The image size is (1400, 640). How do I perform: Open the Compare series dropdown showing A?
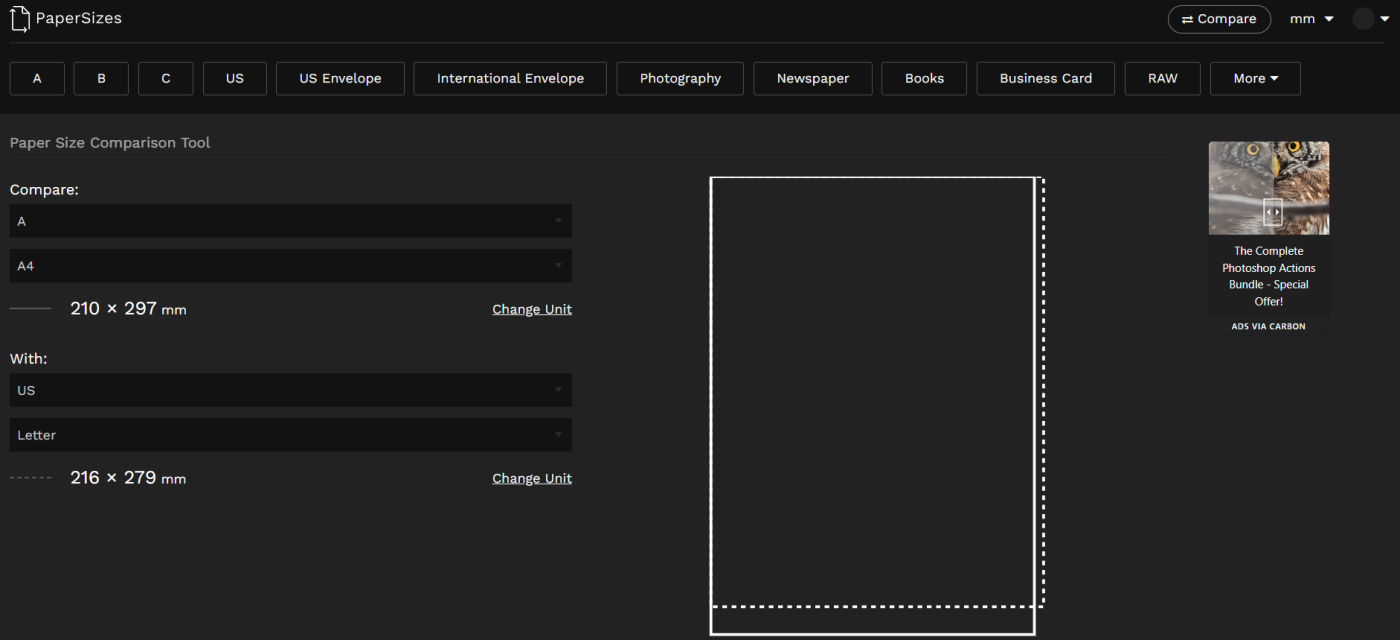[x=291, y=221]
